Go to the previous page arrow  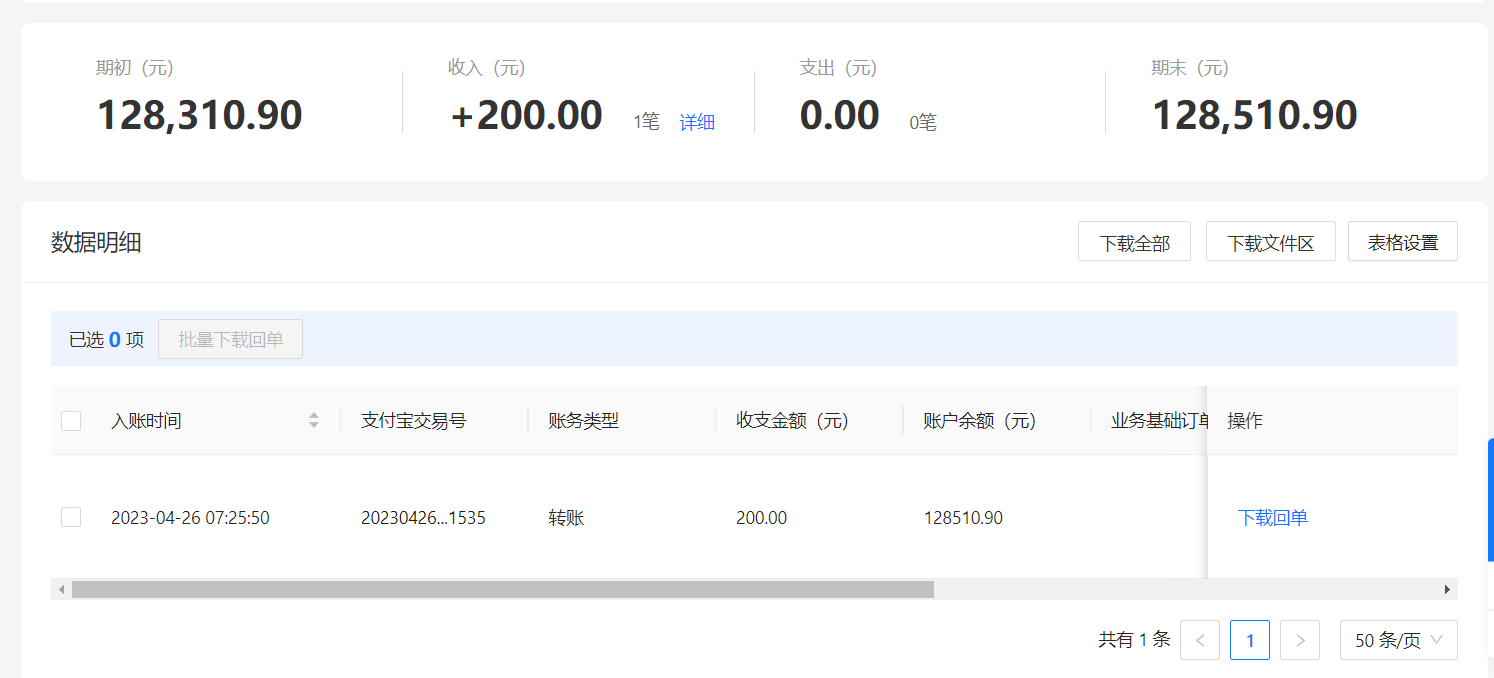pyautogui.click(x=1200, y=640)
